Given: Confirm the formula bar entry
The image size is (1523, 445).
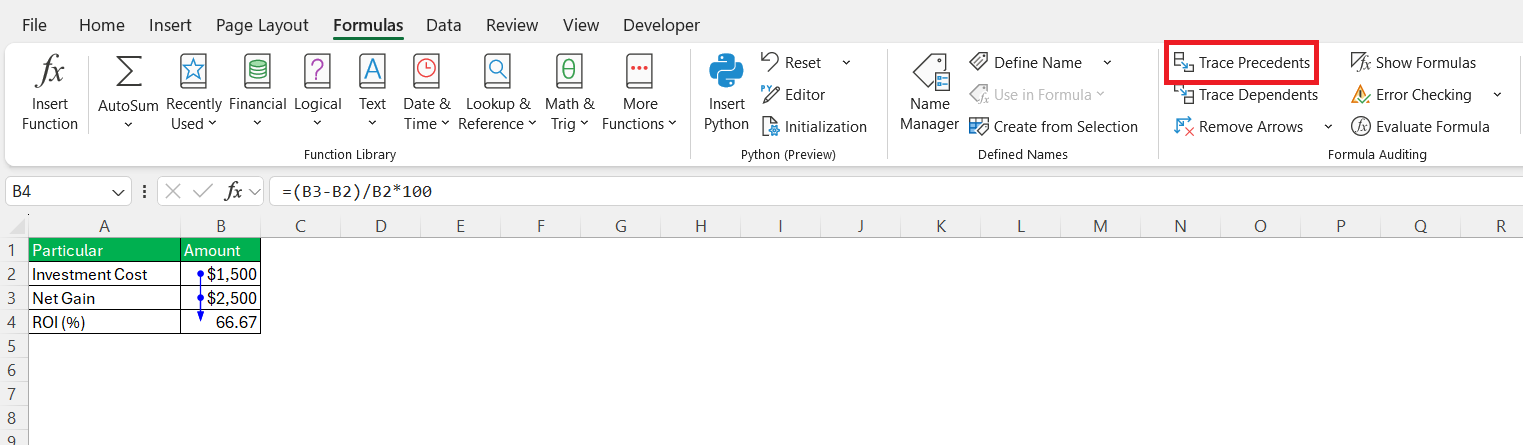Looking at the screenshot, I should click(203, 191).
